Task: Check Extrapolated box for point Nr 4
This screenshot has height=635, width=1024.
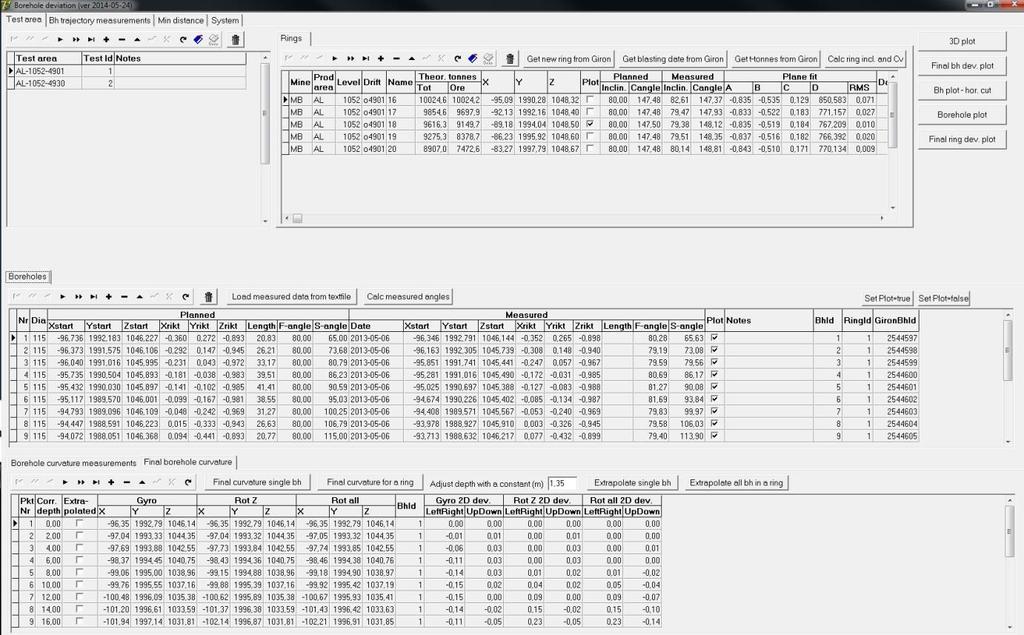Action: tap(79, 560)
